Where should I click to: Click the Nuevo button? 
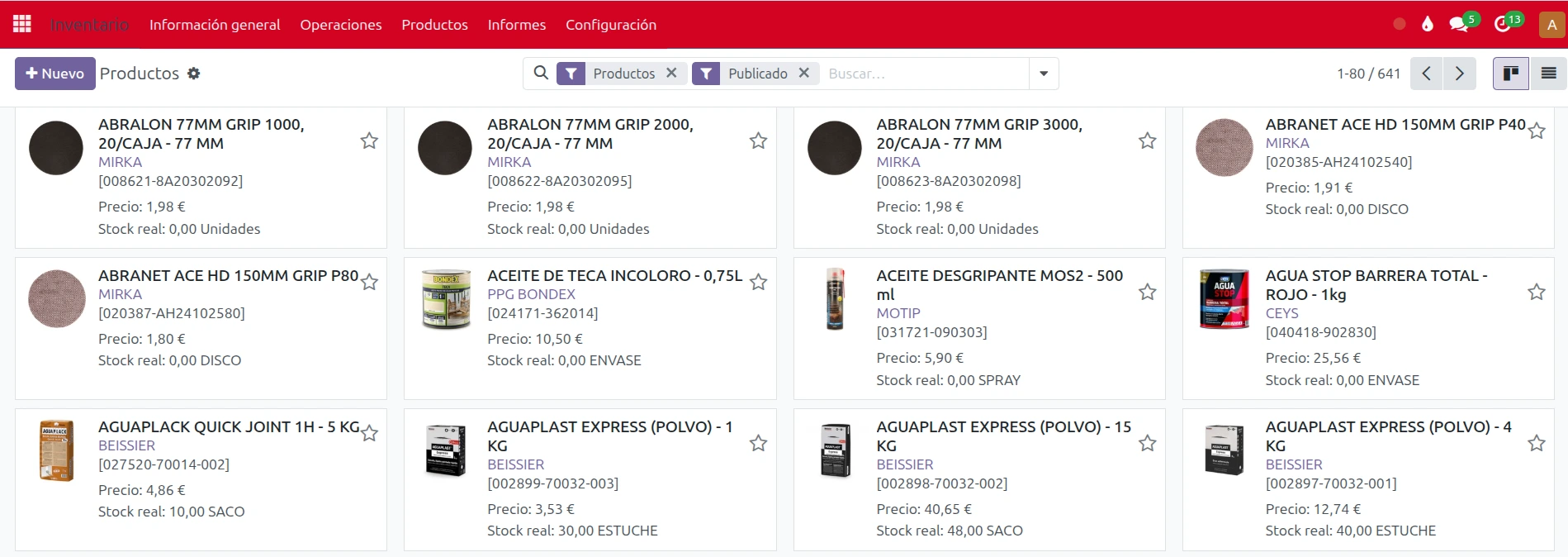[x=55, y=74]
